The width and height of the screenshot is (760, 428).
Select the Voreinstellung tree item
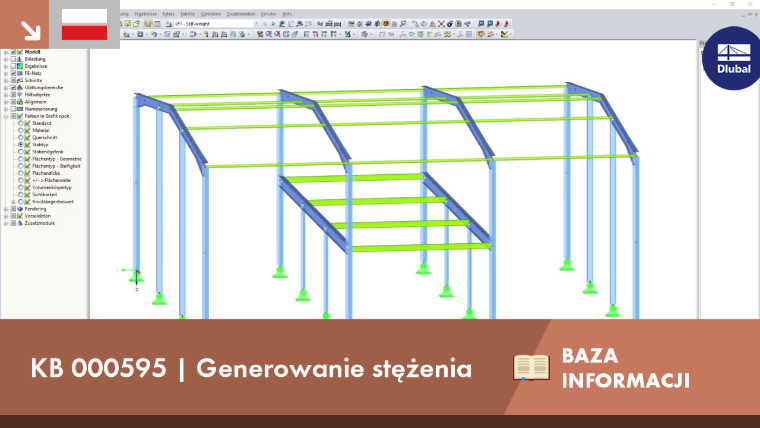point(37,216)
